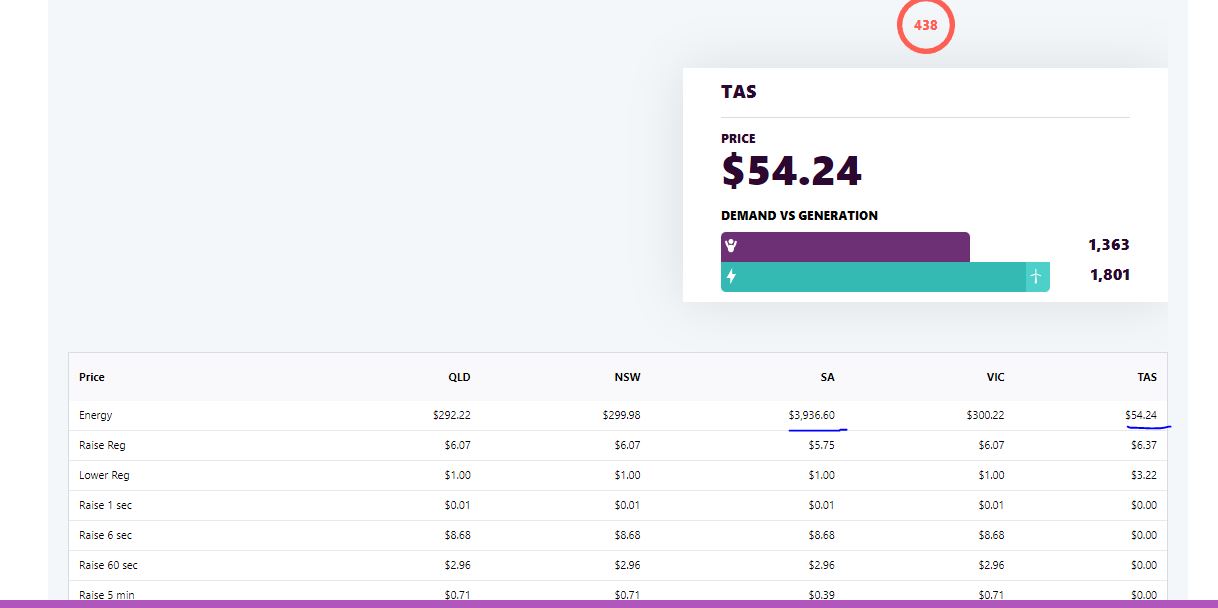Select the Raise 60 sec row label

(108, 565)
